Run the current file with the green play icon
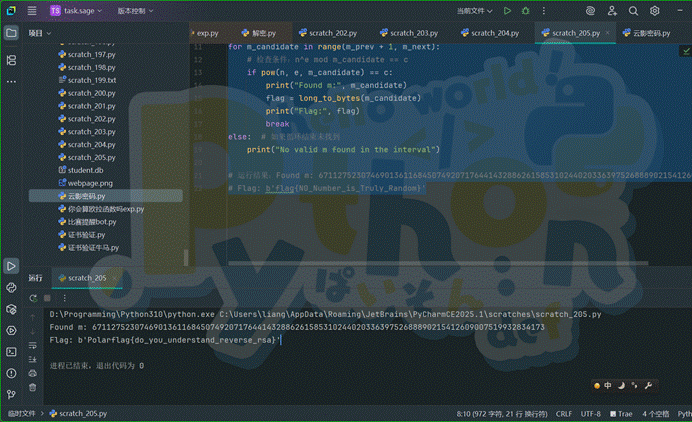 coord(507,11)
